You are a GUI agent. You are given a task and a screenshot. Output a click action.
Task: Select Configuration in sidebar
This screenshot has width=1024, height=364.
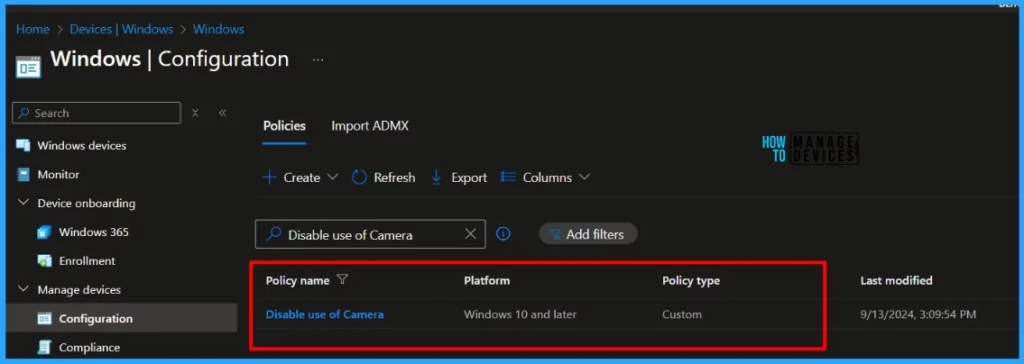click(x=95, y=319)
